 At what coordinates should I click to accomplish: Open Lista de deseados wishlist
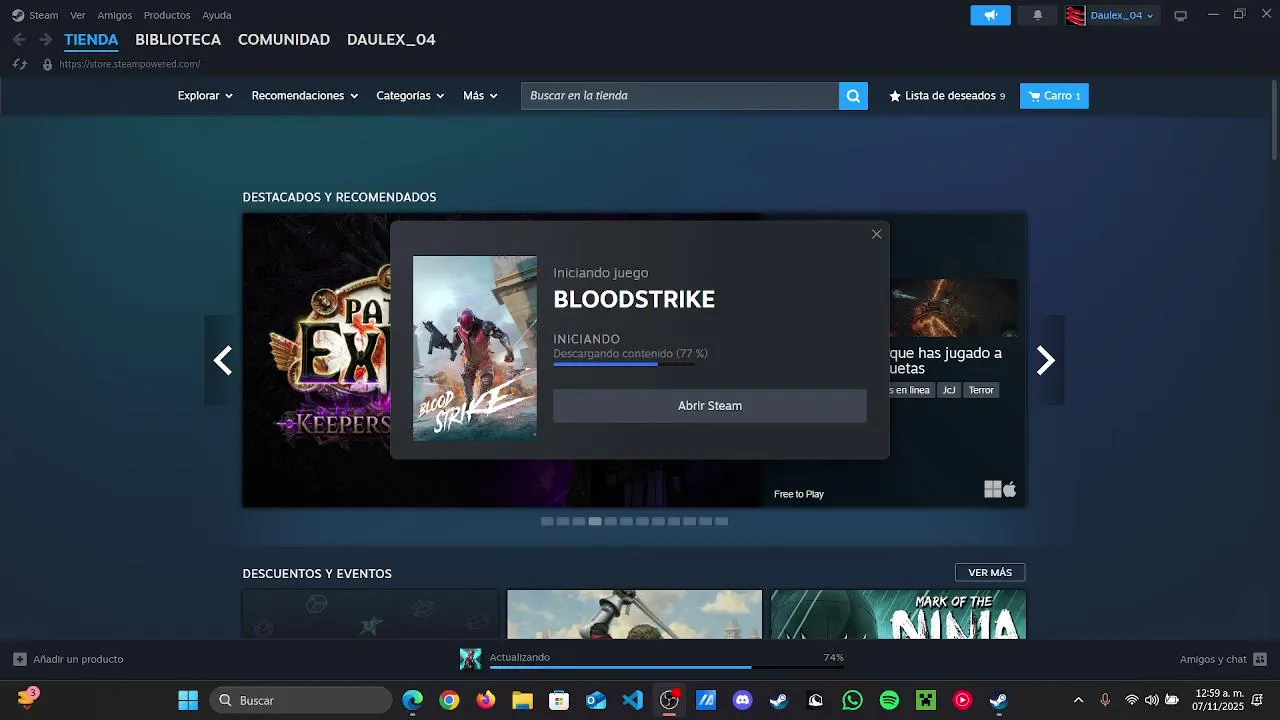coord(947,96)
